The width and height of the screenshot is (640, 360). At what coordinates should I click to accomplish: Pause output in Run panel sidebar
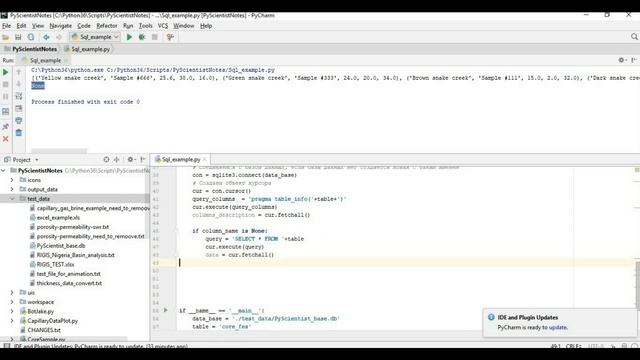click(x=6, y=97)
